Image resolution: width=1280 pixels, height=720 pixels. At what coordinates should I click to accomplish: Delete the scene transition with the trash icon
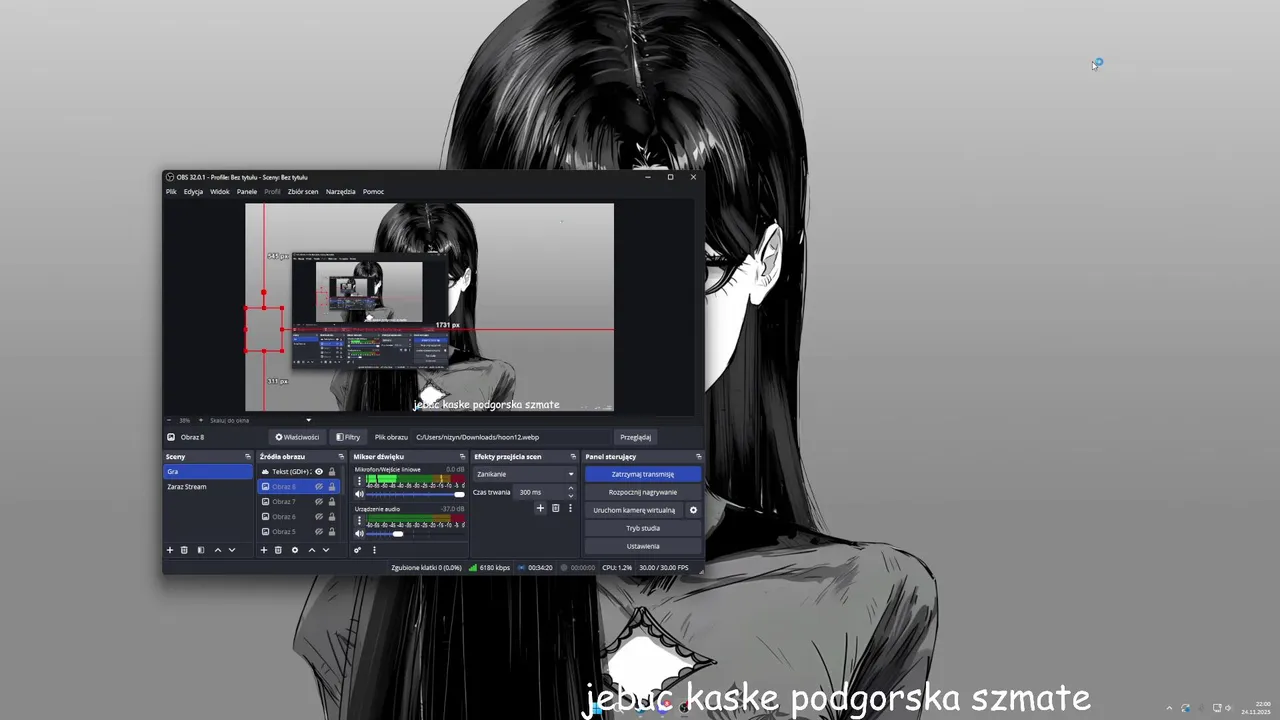pyautogui.click(x=556, y=508)
